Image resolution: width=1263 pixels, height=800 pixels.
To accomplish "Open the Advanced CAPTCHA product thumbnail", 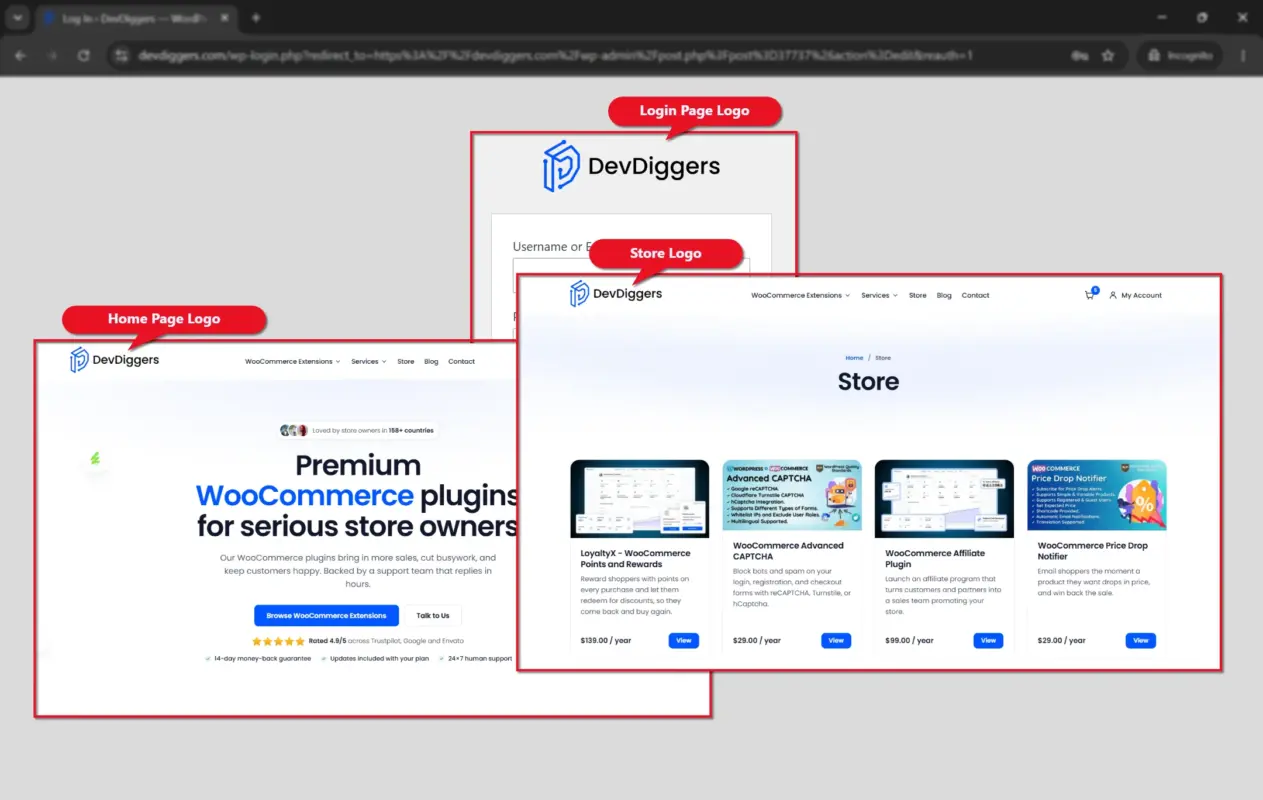I will pos(792,495).
